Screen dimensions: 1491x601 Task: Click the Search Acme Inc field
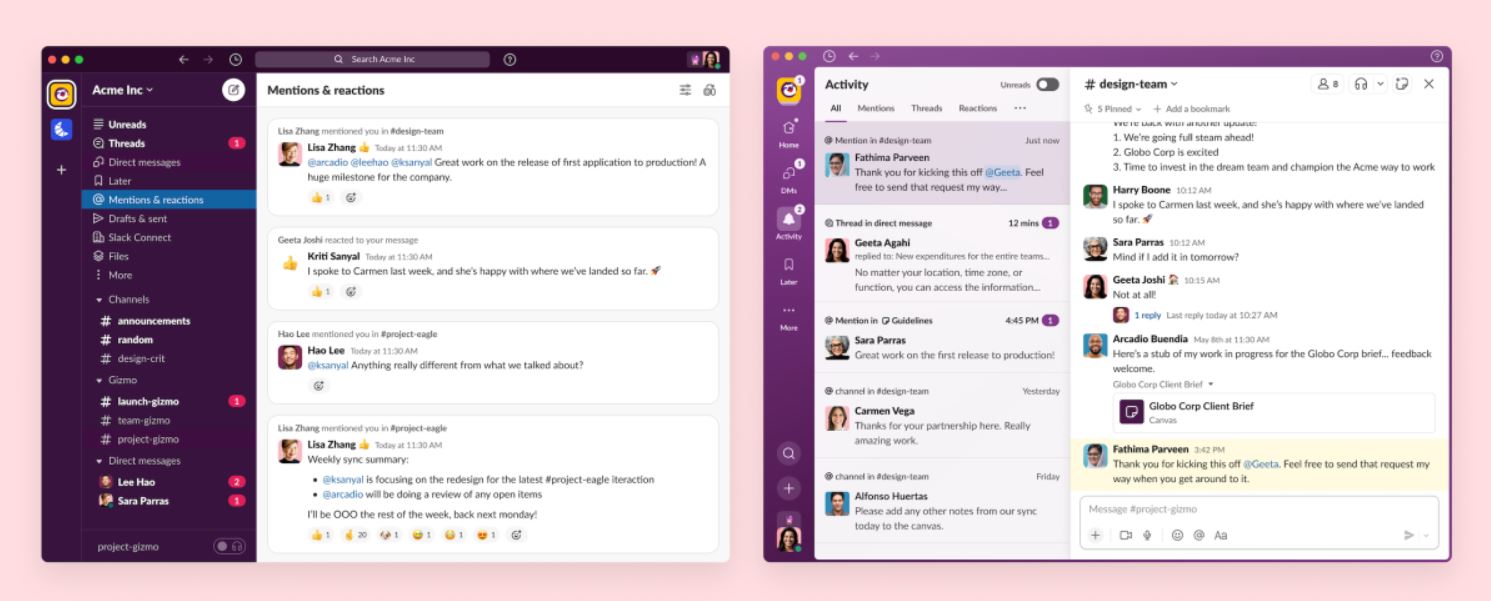click(x=372, y=59)
